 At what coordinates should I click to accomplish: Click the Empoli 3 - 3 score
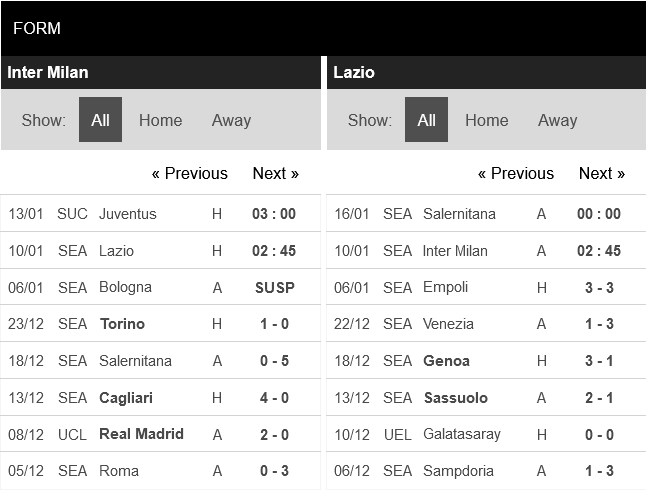click(599, 288)
